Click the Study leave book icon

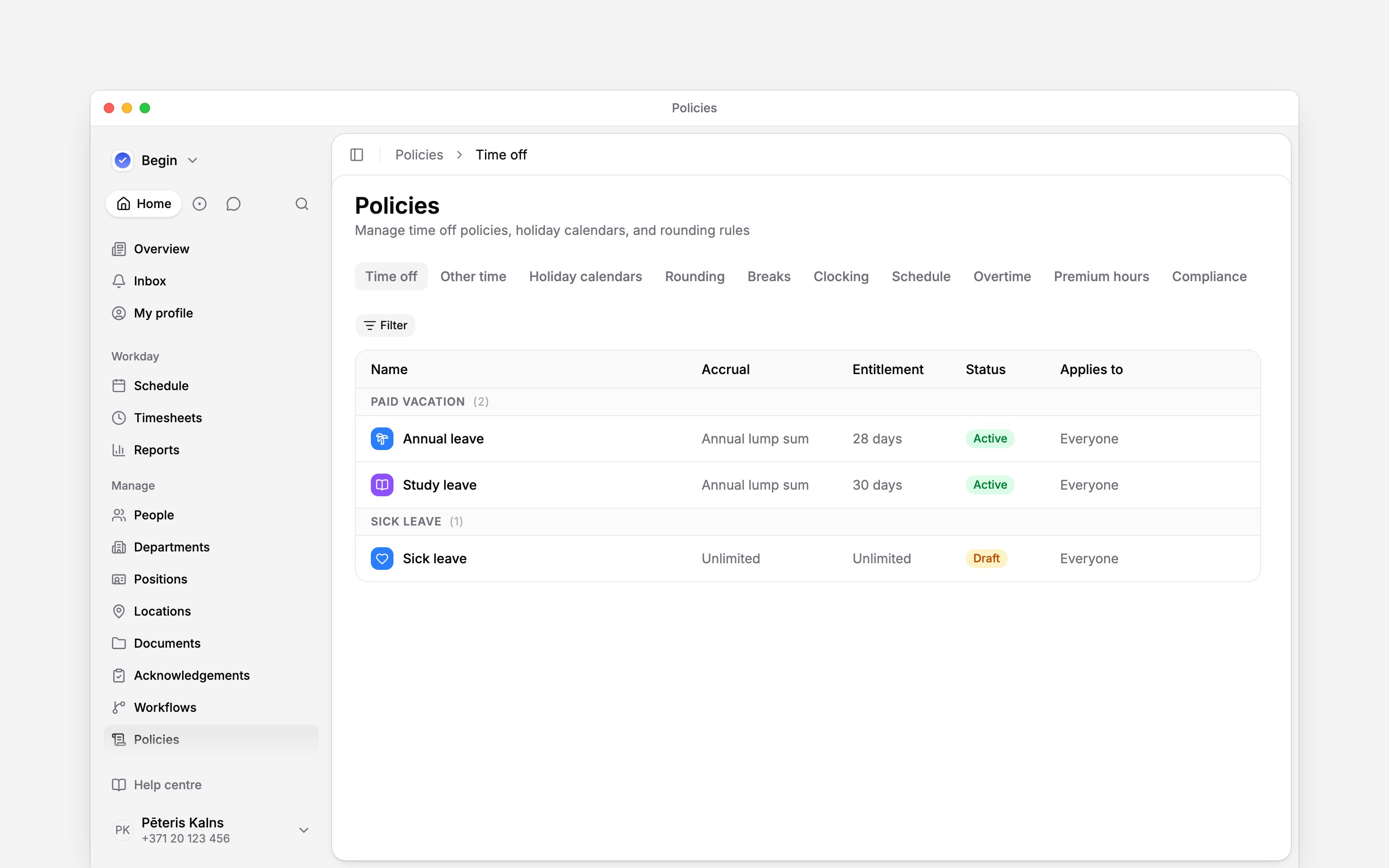382,485
